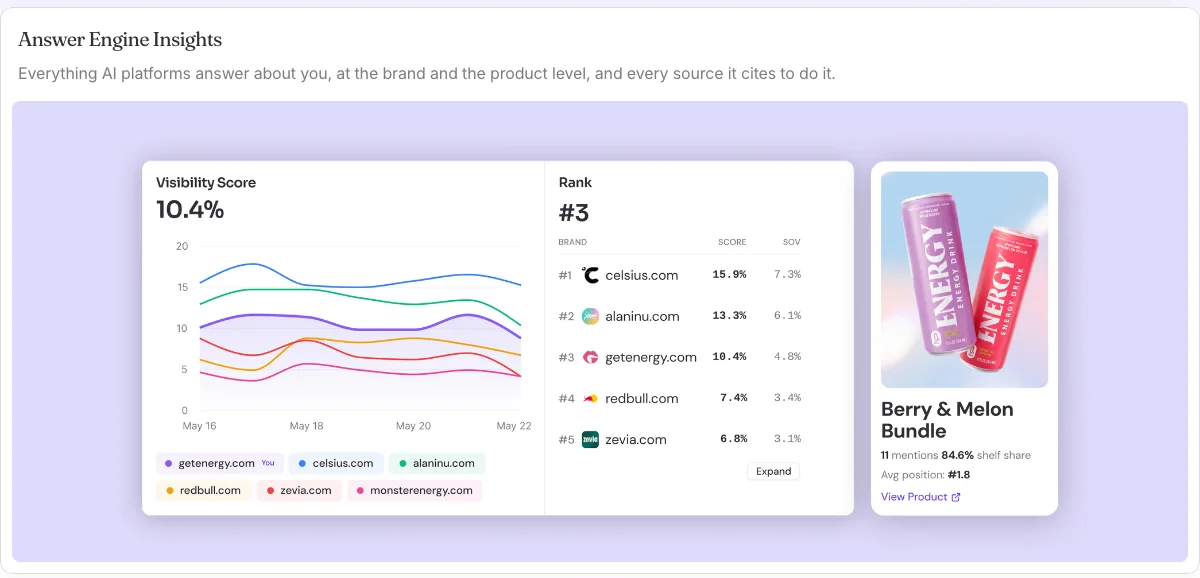Click the May 16 axis label
Image resolution: width=1200 pixels, height=578 pixels.
click(x=199, y=426)
